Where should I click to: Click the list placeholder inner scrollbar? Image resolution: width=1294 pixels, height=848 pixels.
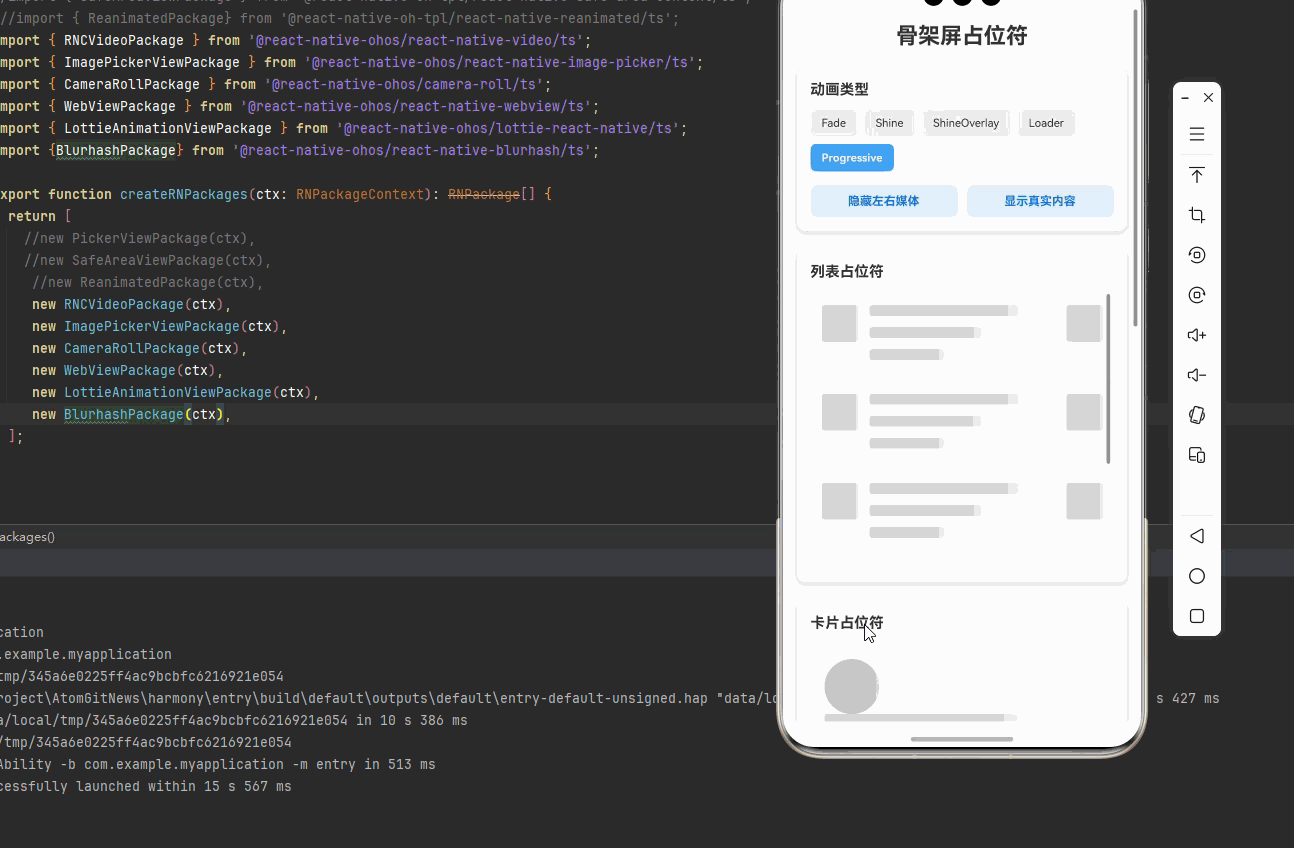[1108, 378]
